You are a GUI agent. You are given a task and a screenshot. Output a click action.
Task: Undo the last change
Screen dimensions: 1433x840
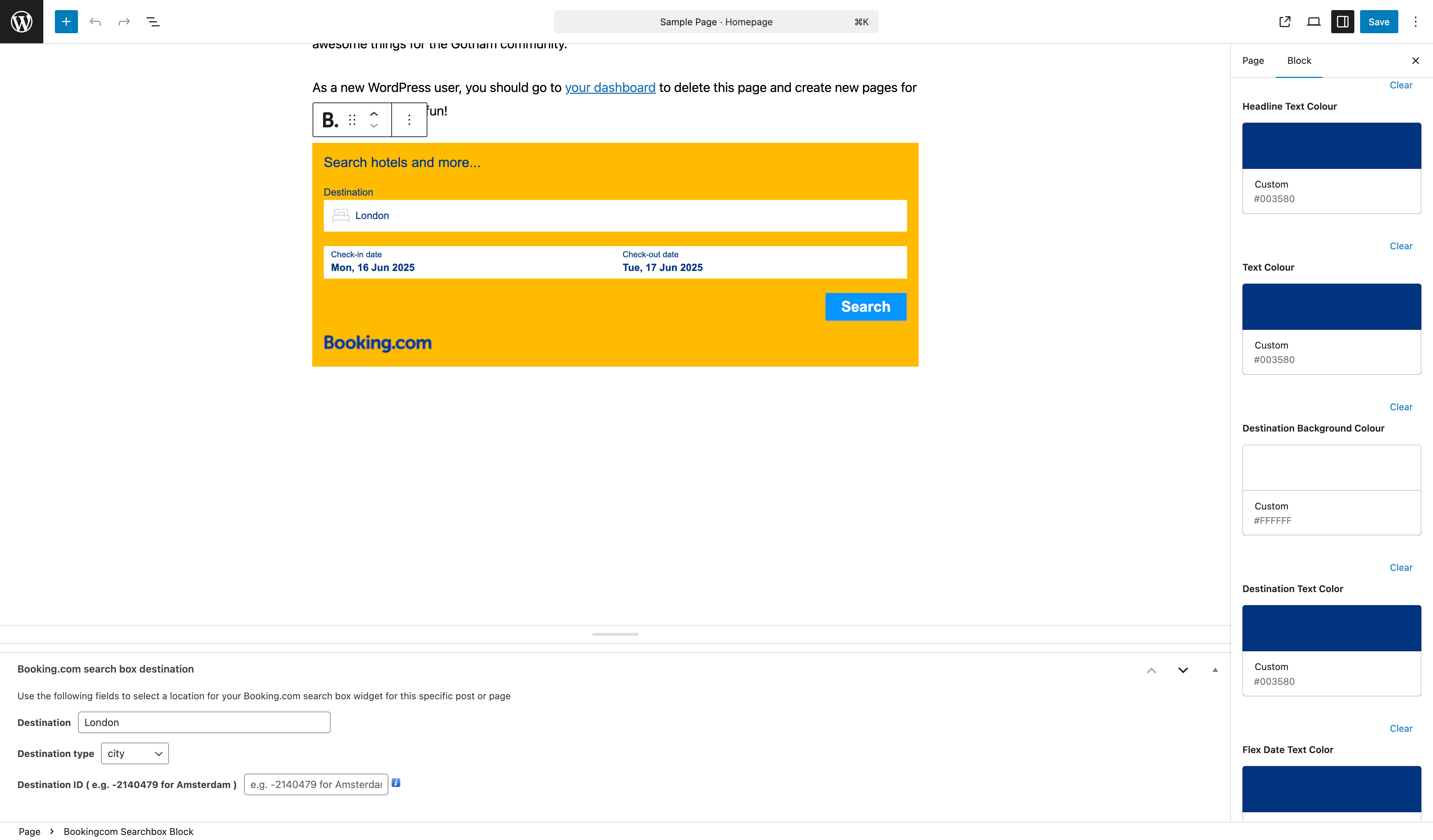click(95, 22)
